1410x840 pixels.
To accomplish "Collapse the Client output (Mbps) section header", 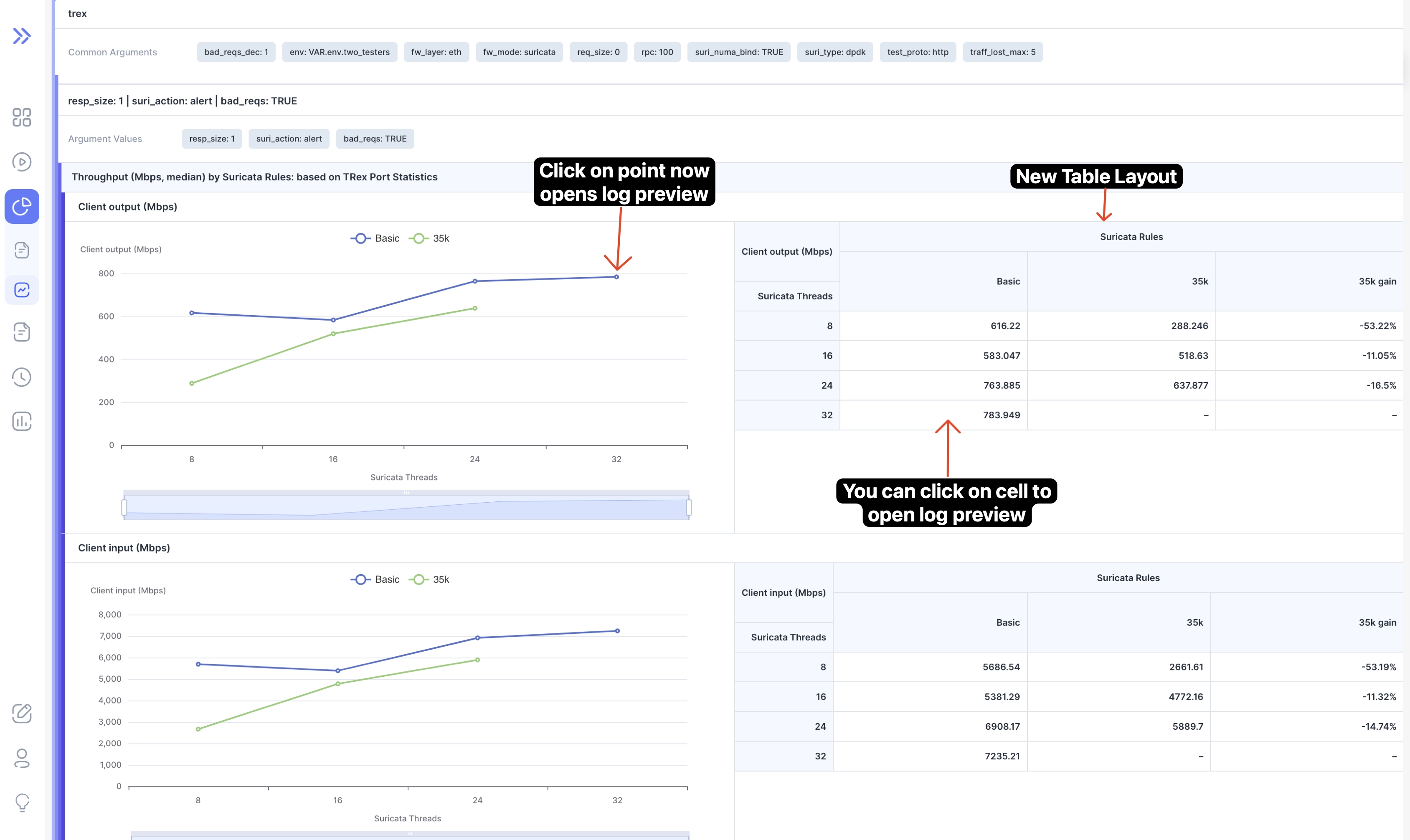I will point(127,207).
